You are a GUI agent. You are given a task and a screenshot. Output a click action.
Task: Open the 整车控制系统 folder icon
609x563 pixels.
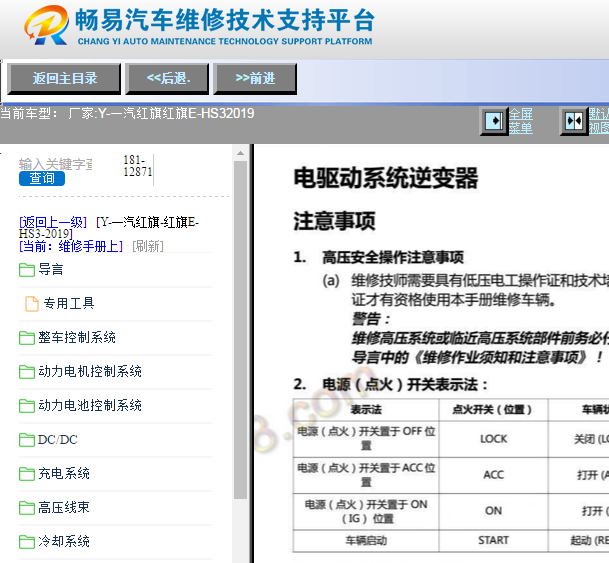coord(27,338)
